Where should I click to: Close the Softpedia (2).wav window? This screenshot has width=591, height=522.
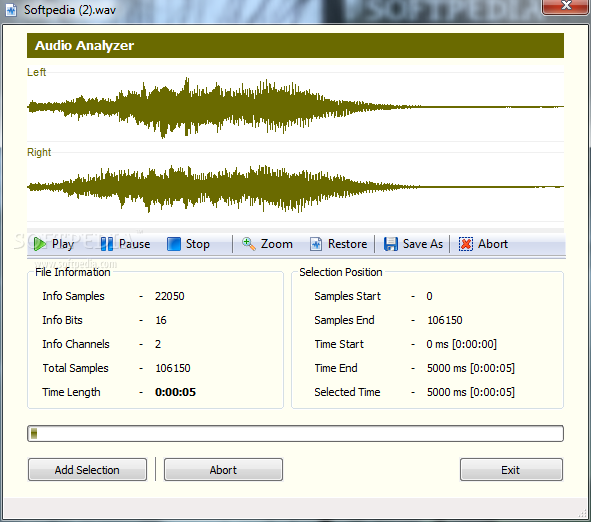point(566,6)
